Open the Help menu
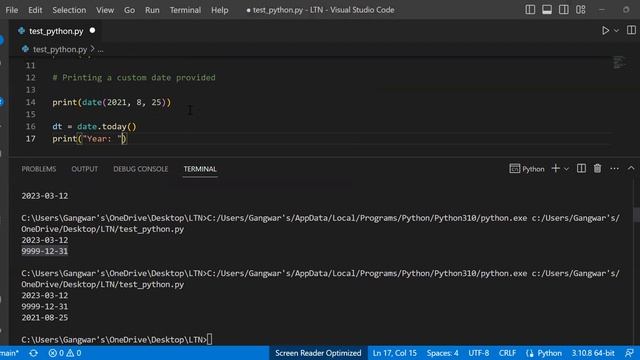The width and height of the screenshot is (640, 360). coord(220,10)
